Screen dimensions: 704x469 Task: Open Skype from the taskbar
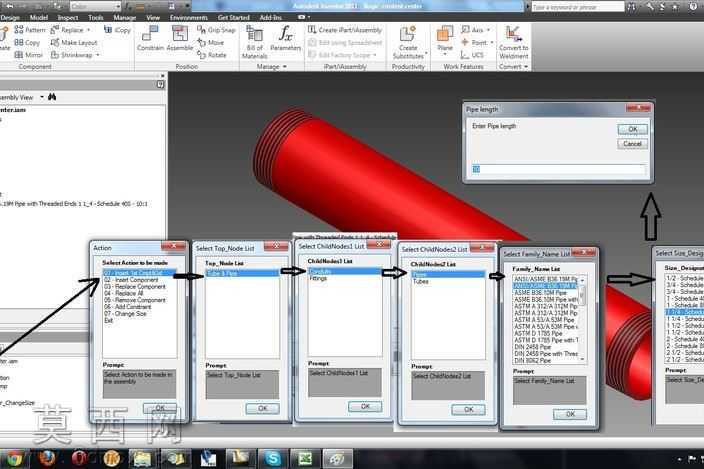pyautogui.click(x=272, y=459)
